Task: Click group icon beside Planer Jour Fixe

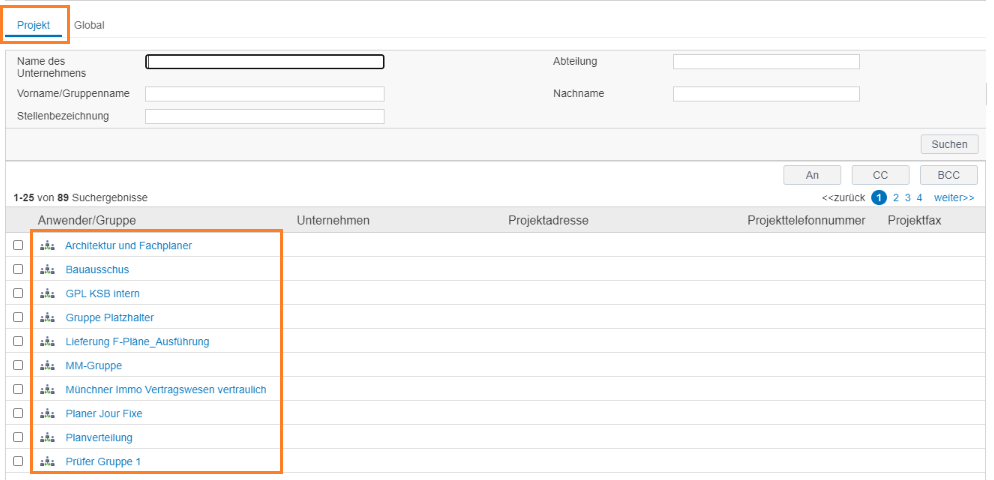Action: pos(47,413)
